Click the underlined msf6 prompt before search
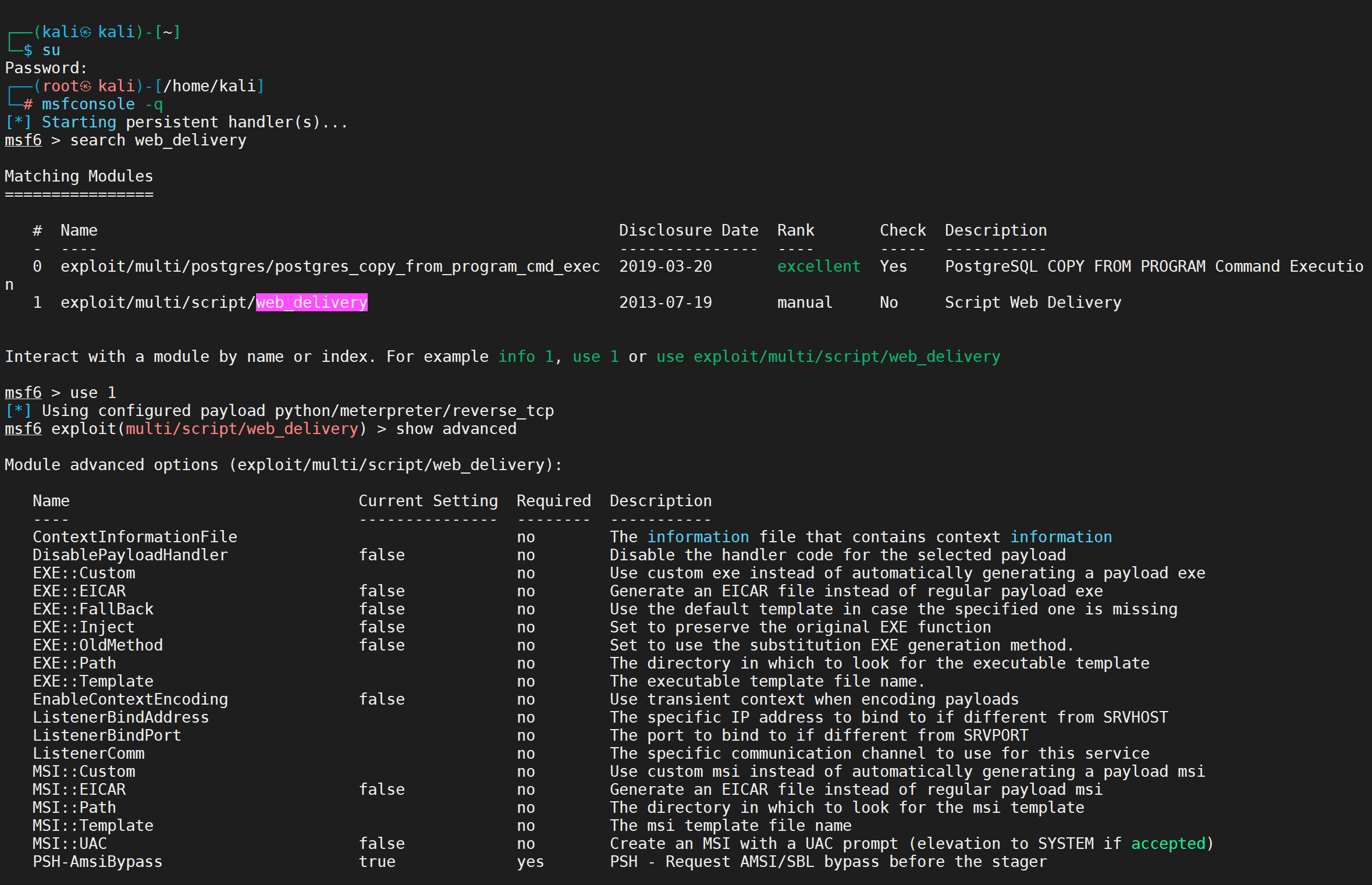This screenshot has width=1372, height=885. click(23, 140)
